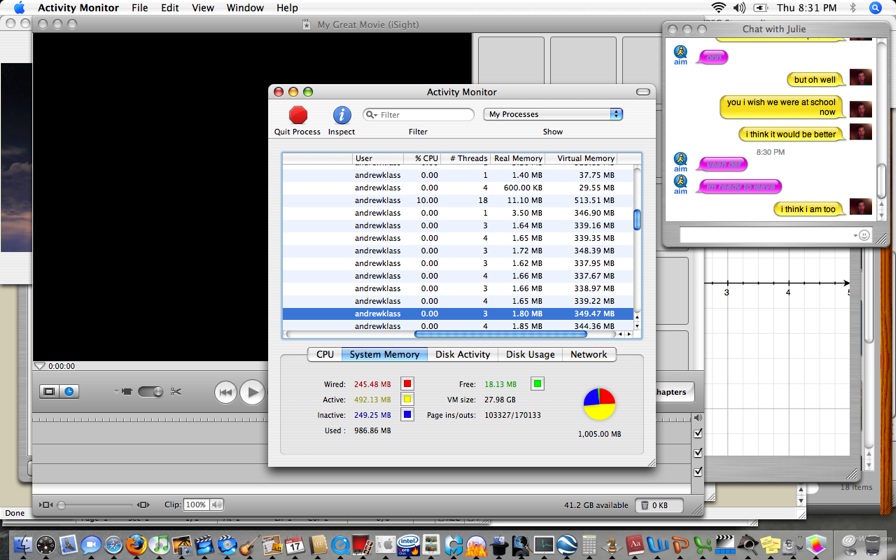896x560 pixels.
Task: Sort processes by Real Memory column
Action: pos(517,158)
